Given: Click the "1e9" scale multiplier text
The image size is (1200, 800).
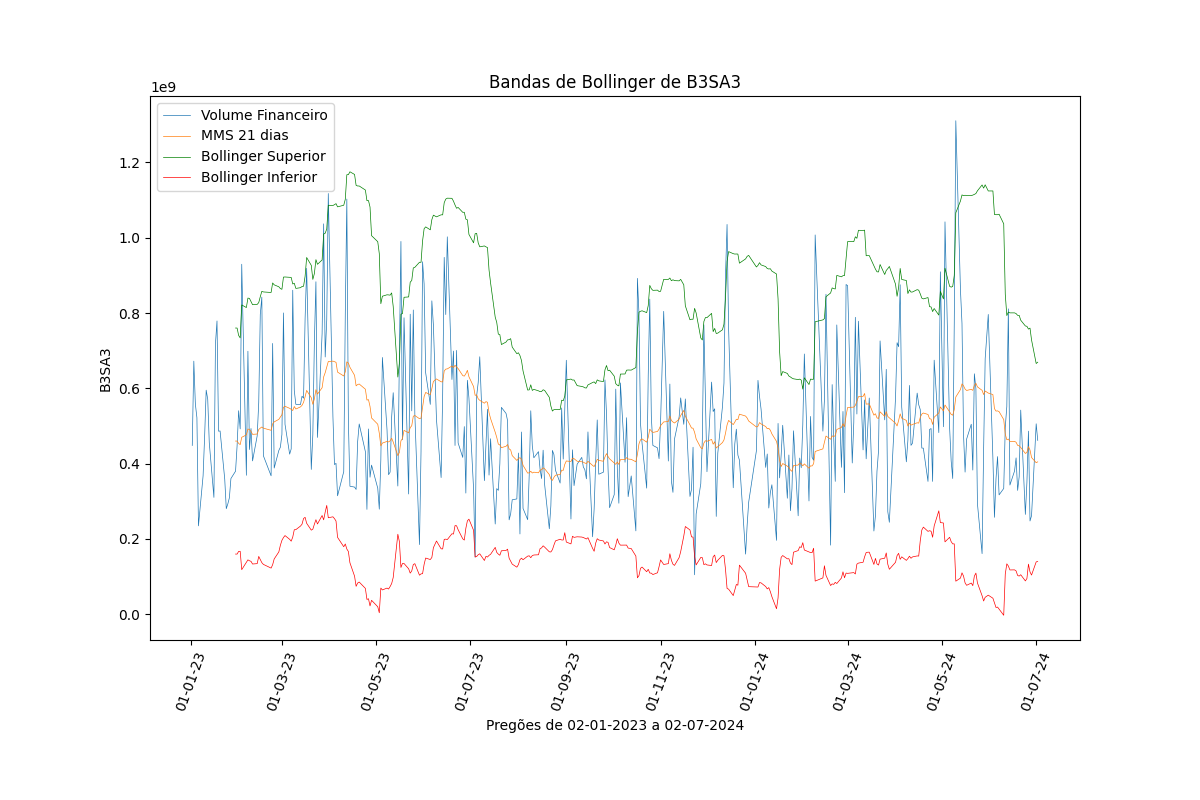Looking at the screenshot, I should point(163,87).
